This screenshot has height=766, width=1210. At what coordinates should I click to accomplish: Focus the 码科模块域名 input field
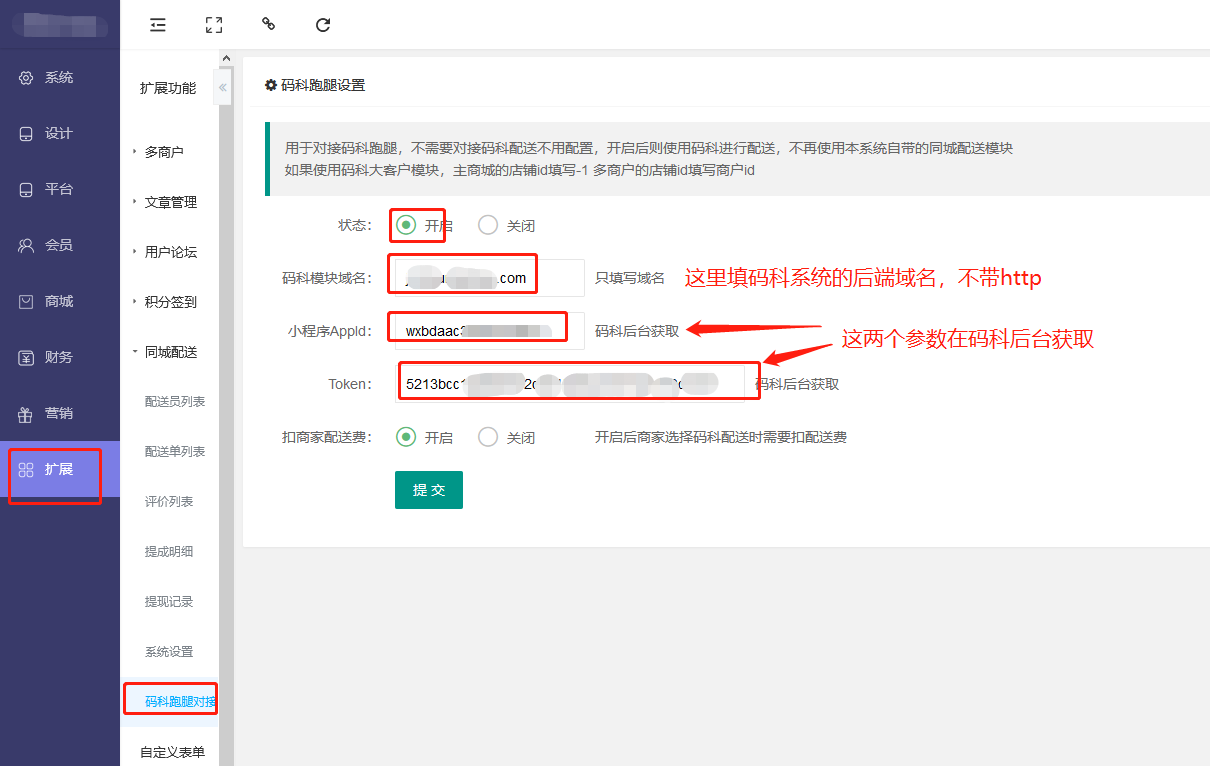[490, 278]
